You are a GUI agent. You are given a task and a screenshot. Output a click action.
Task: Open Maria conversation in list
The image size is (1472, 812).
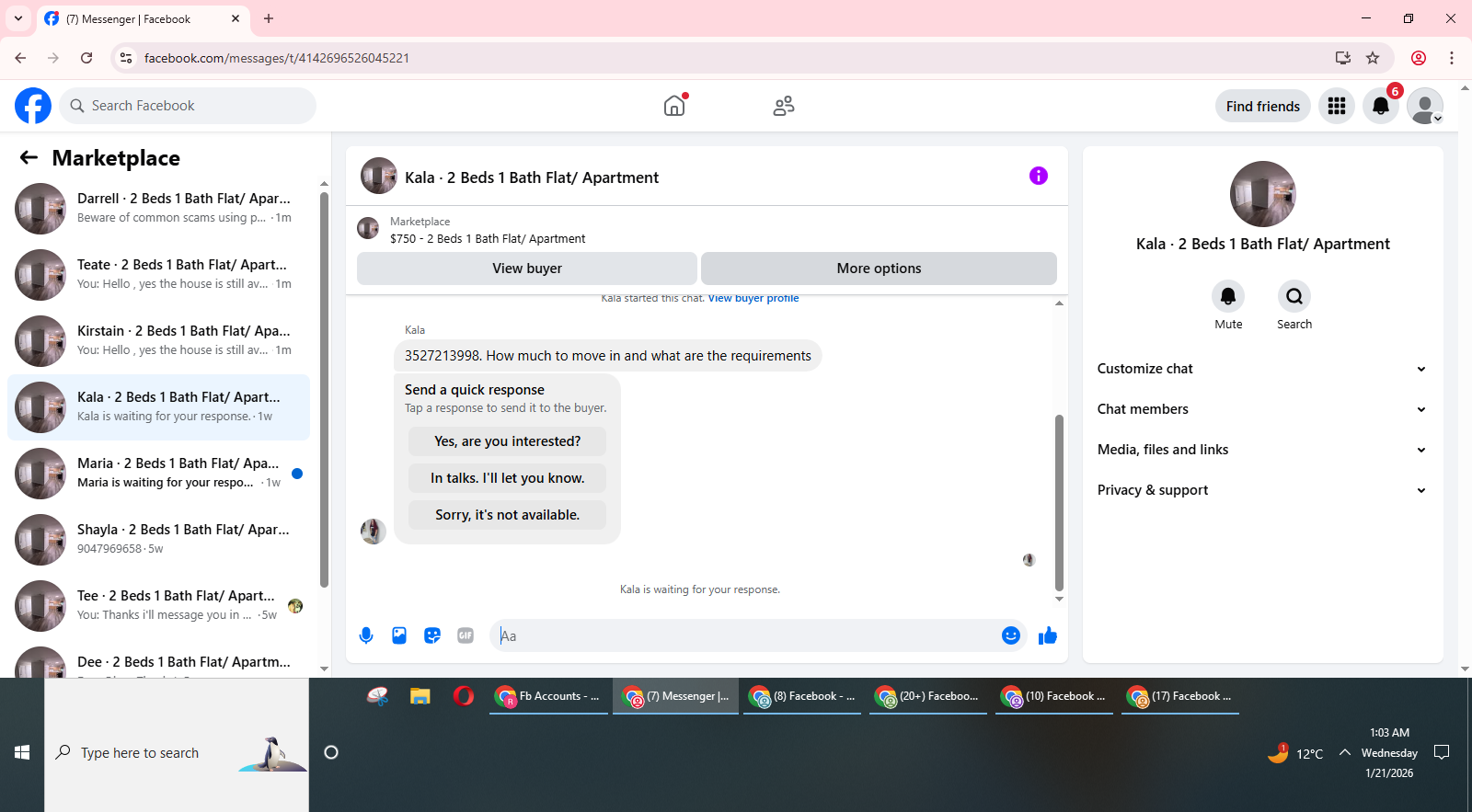tap(158, 474)
